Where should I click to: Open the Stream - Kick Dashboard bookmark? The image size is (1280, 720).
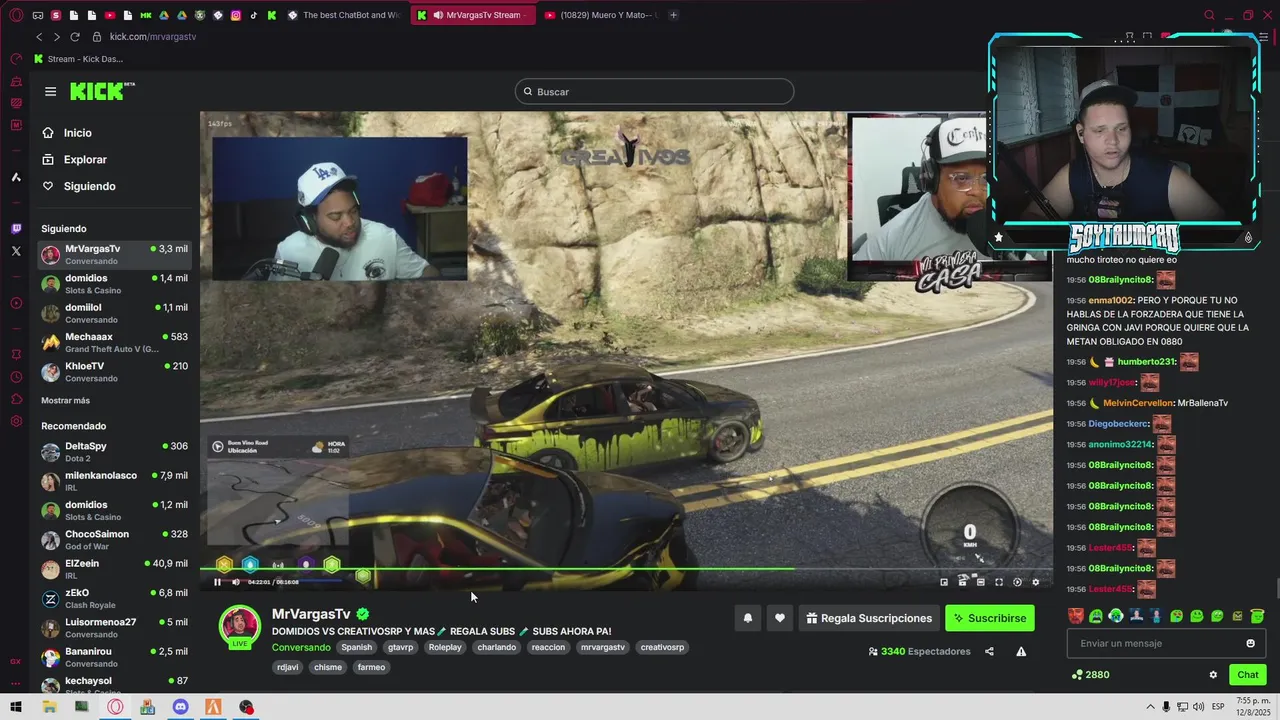pyautogui.click(x=78, y=59)
